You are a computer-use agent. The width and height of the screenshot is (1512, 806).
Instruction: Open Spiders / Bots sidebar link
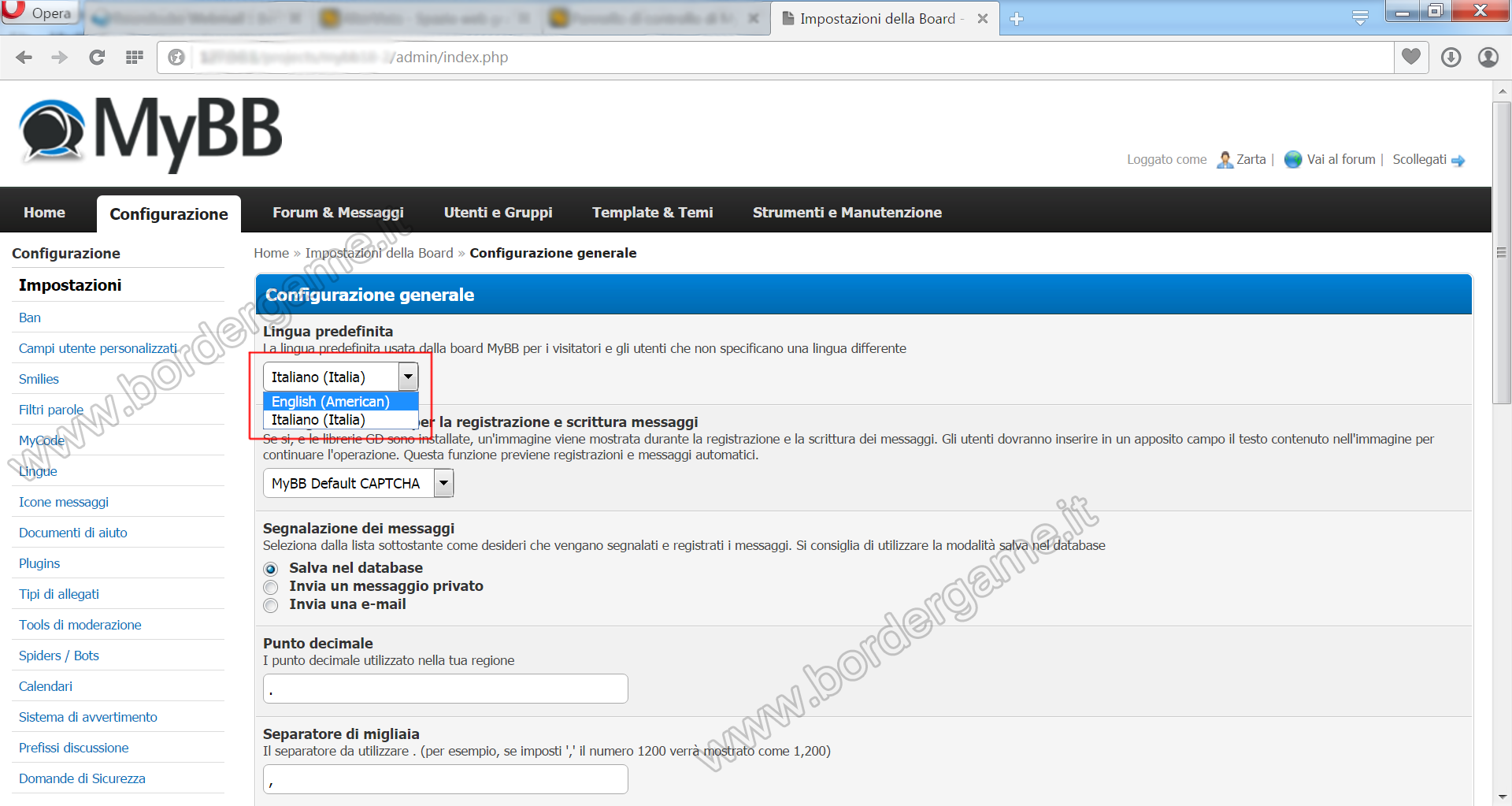59,656
